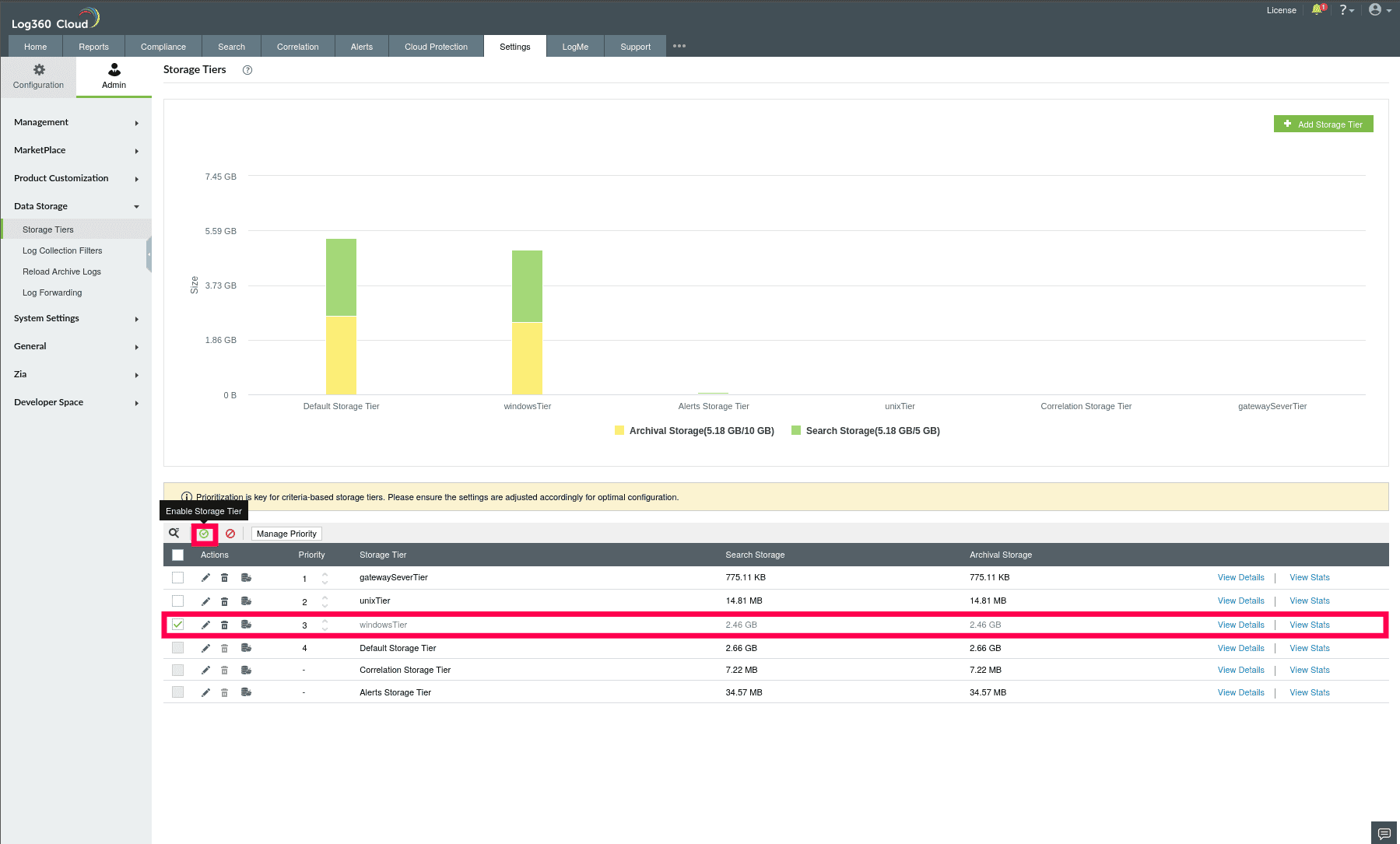Open storage details icon for windowsTier row
The width and height of the screenshot is (1400, 844).
click(x=247, y=625)
